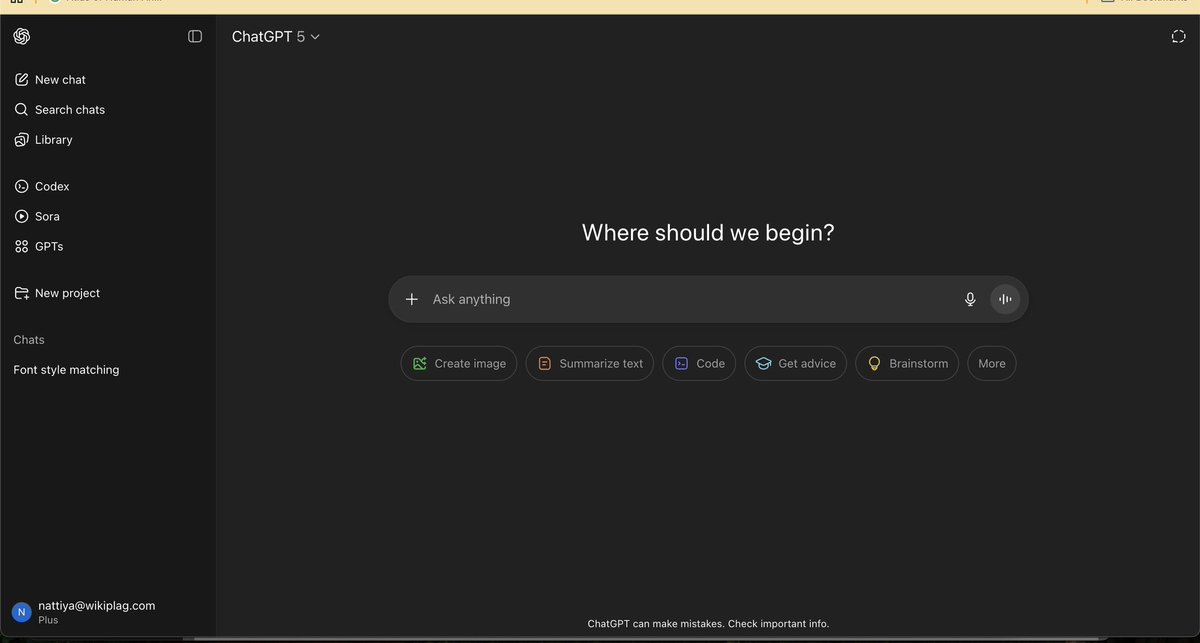Screen dimensions: 1200x643
Task: Click the Plus plan label under the email
Action: coord(48,620)
